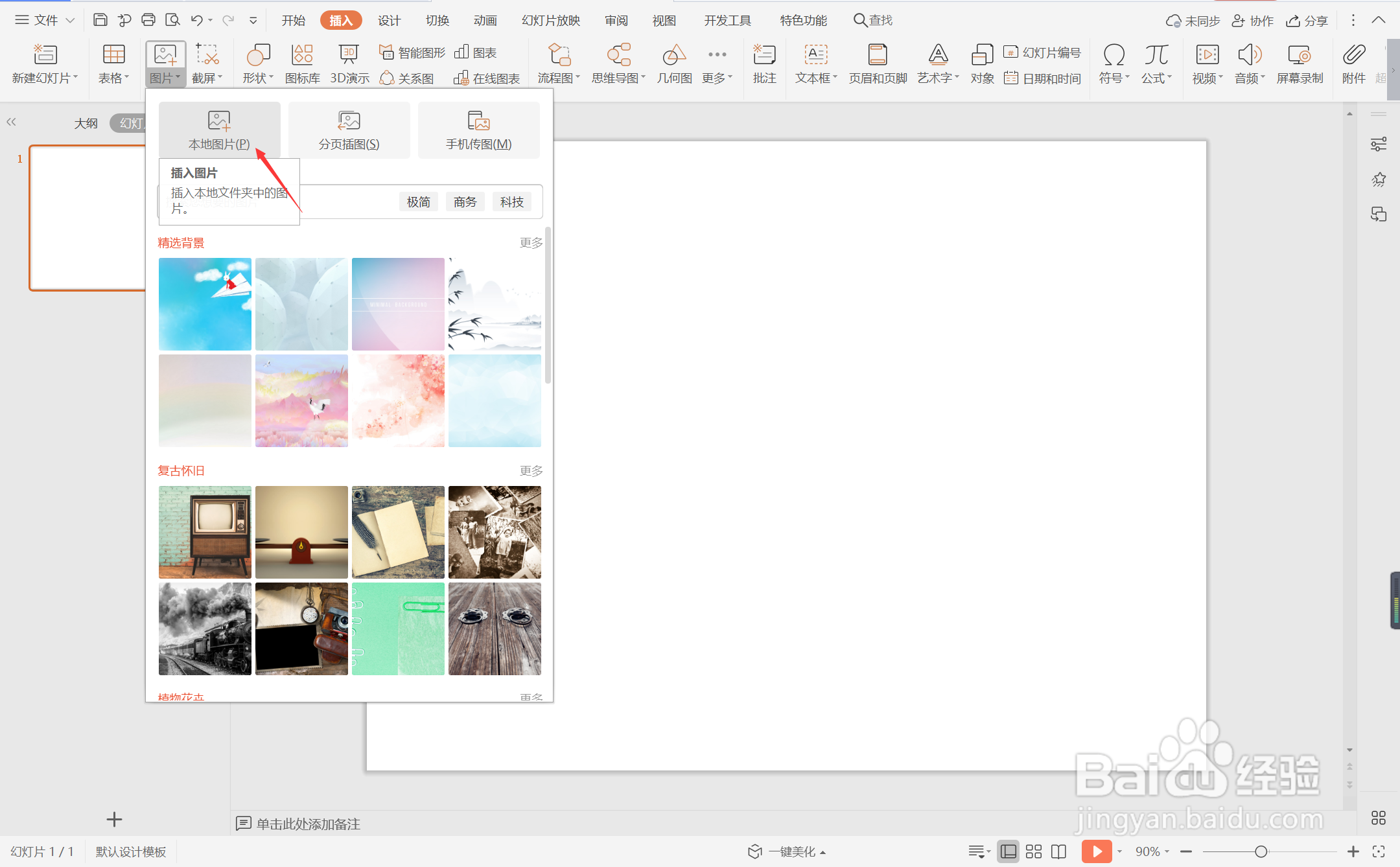This screenshot has height=867, width=1400.
Task: Click the Print icon in quick toolbar
Action: [x=148, y=20]
